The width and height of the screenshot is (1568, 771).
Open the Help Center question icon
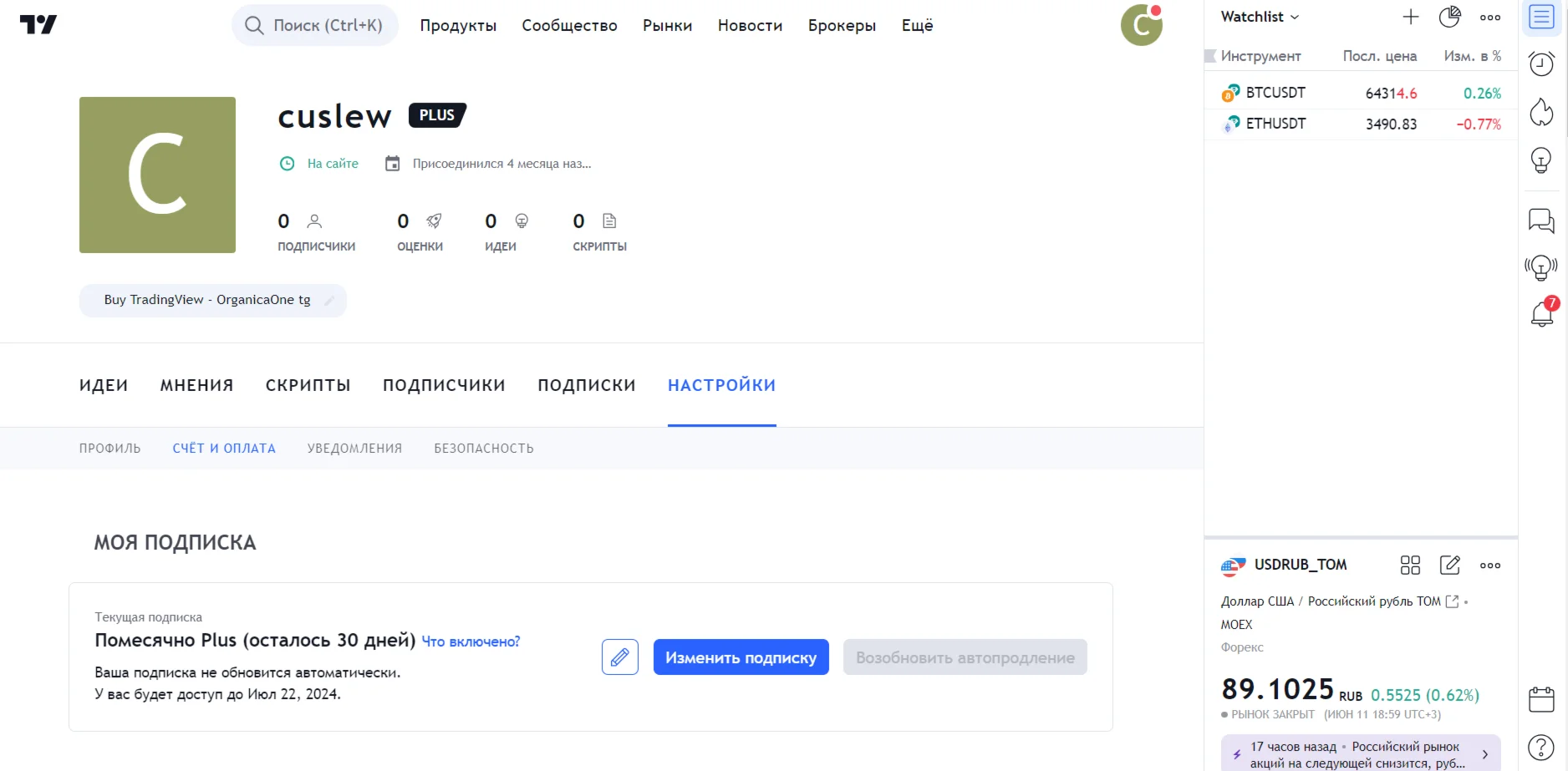point(1542,748)
